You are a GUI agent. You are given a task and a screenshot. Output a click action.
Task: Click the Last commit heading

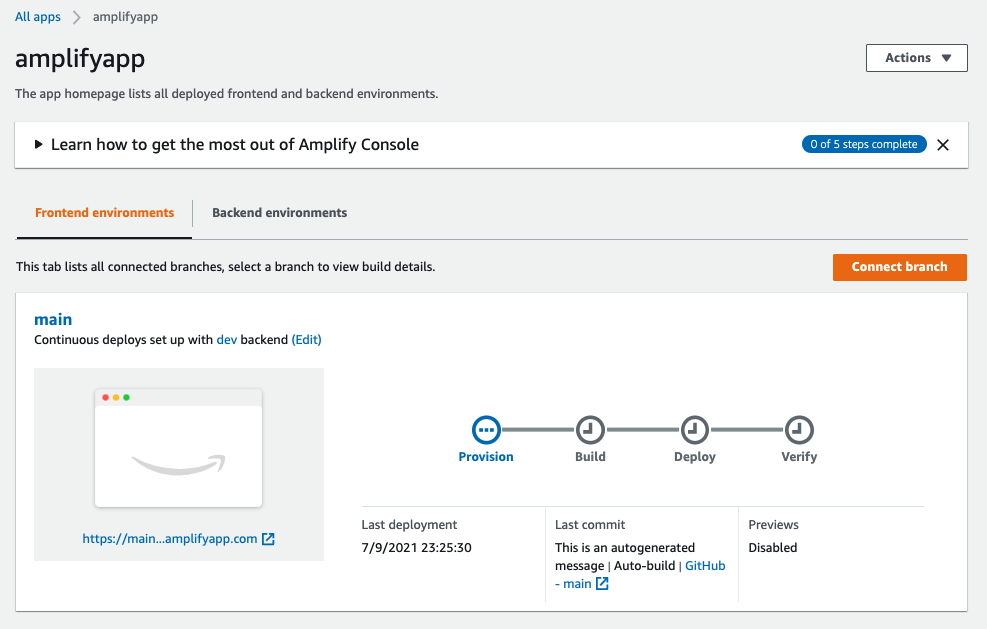[590, 525]
